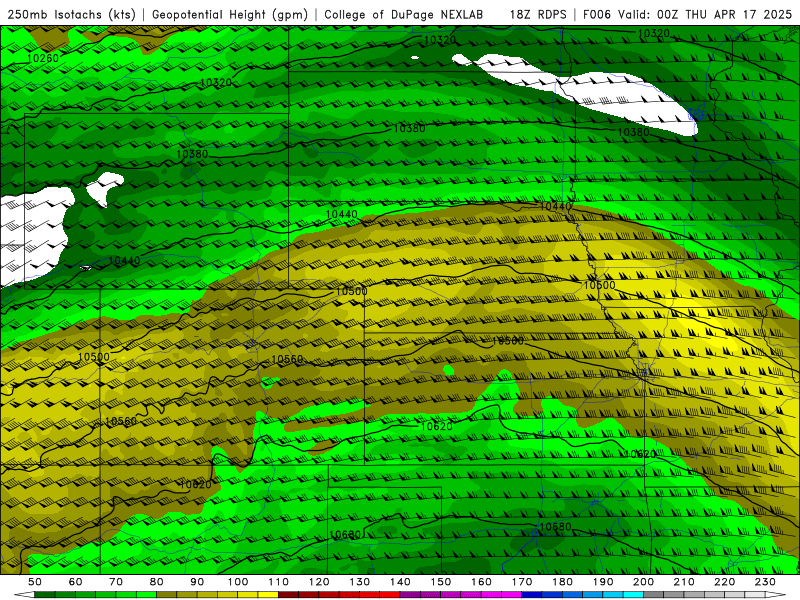This screenshot has height=600, width=800.
Task: Select the 50 kt color bar tick label
Action: 35,582
